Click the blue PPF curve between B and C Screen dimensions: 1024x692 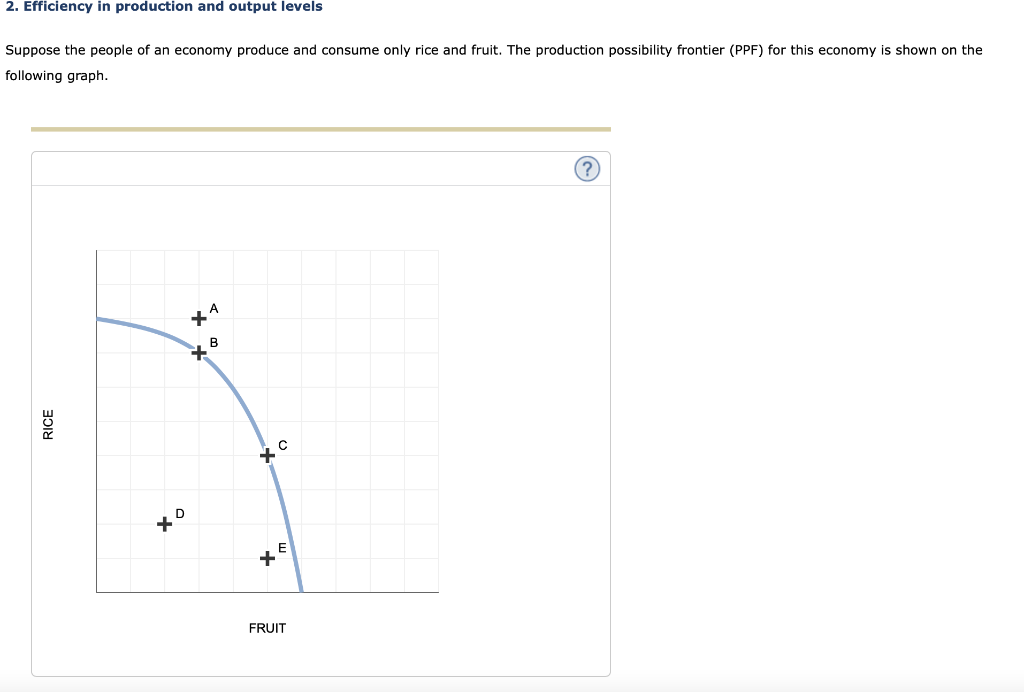[x=238, y=396]
